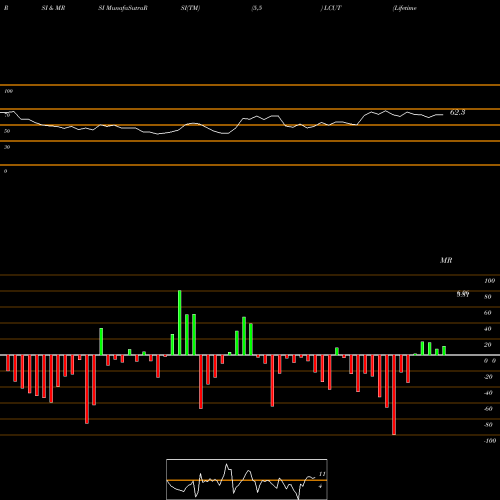This screenshot has width=500, height=500.
Task: Click the '11' label in mini chart
Action: pyautogui.click(x=322, y=474)
